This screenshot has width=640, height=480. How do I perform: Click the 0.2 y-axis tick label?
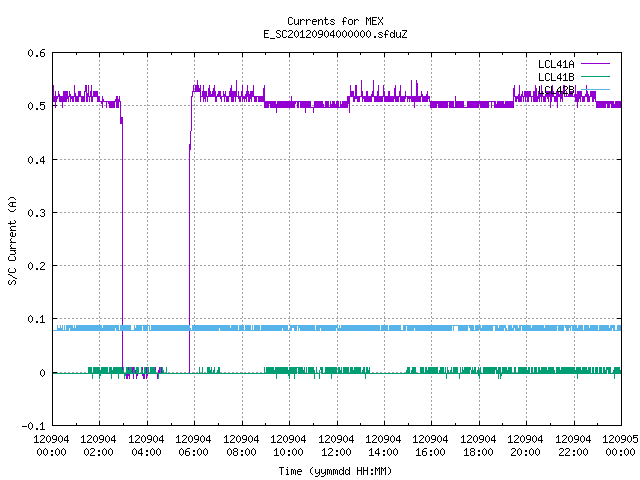(36, 266)
